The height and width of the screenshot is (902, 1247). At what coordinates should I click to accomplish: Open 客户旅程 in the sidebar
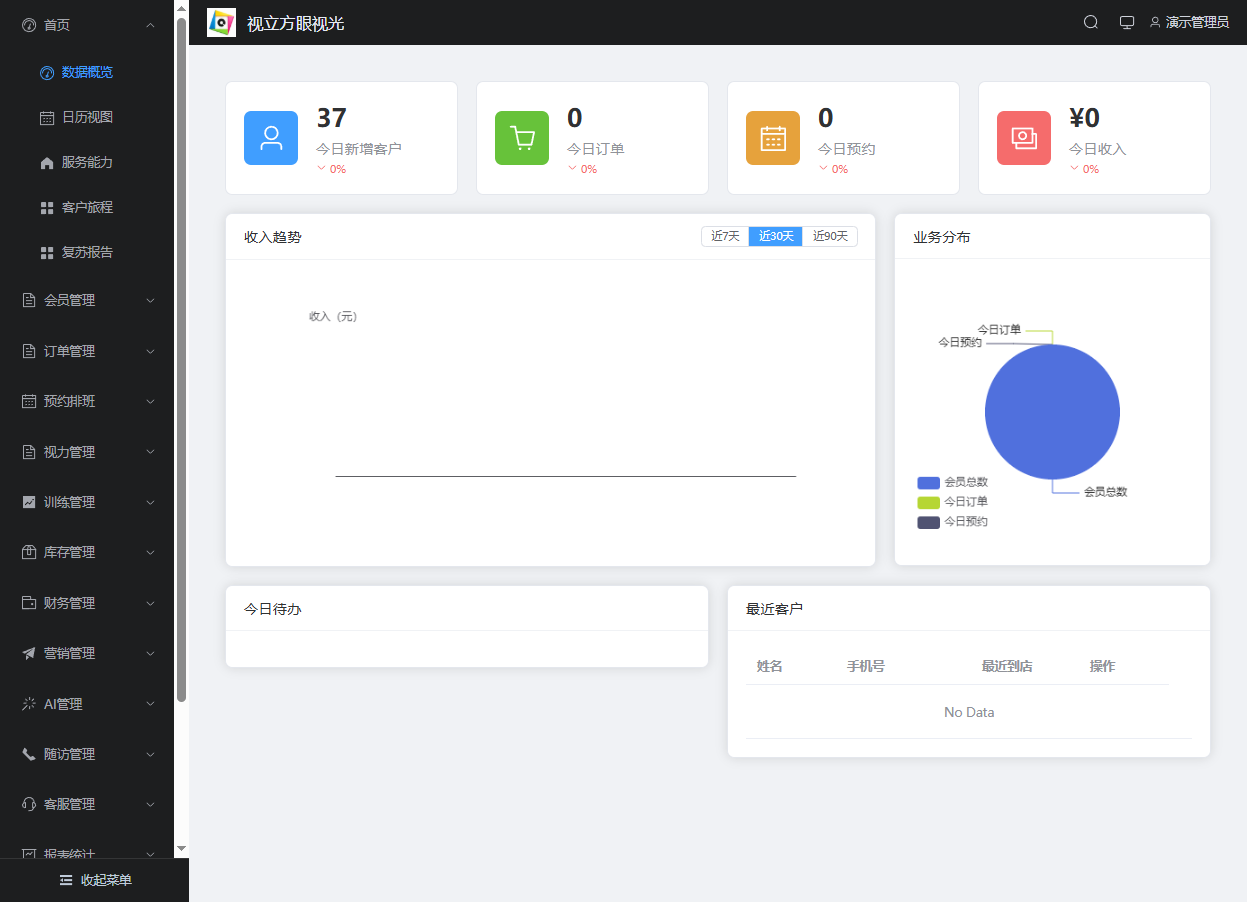tap(87, 207)
